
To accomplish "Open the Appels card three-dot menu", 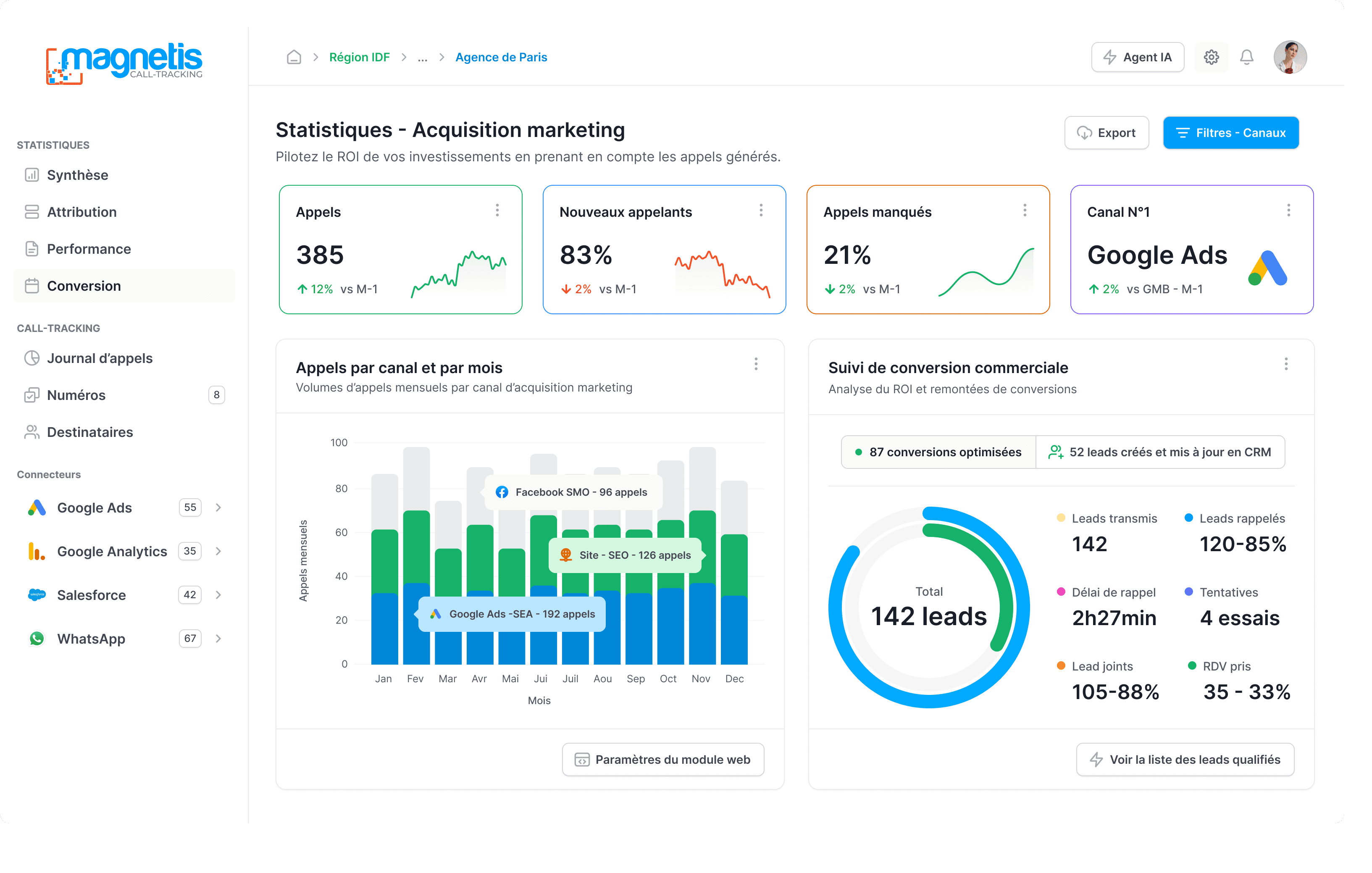I will (497, 210).
